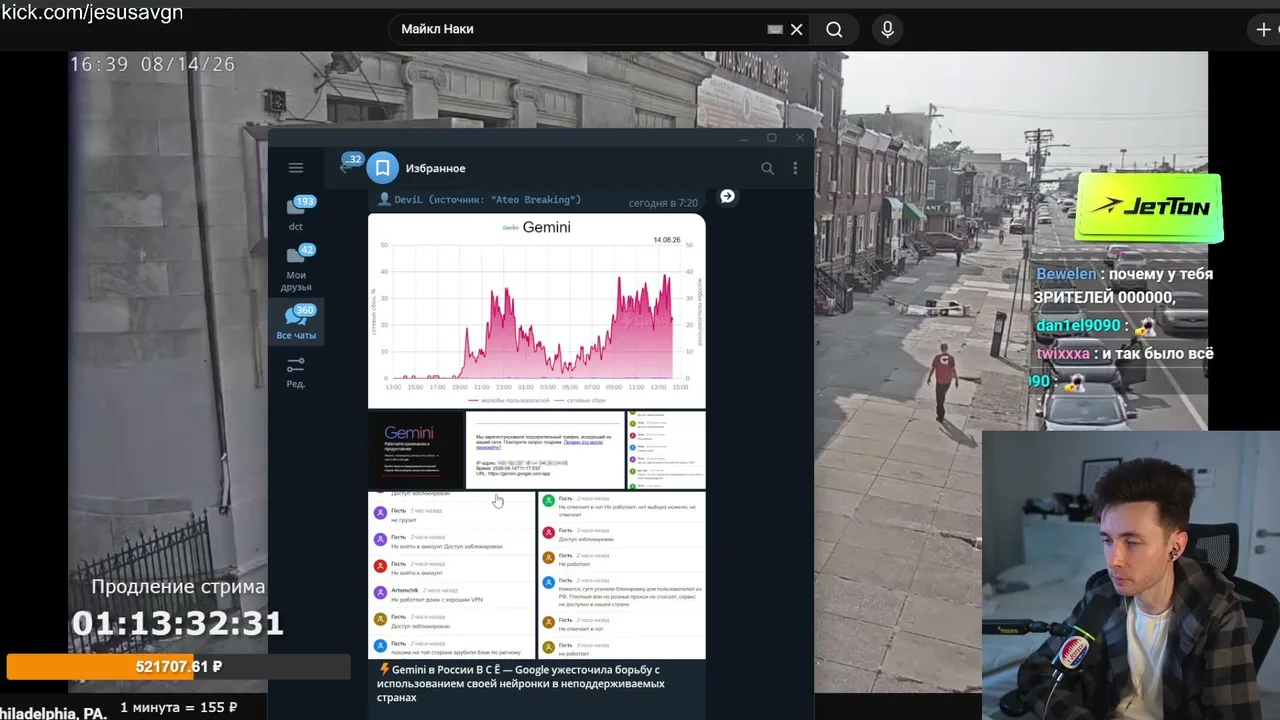Open the Мои друзья folder

(x=296, y=268)
